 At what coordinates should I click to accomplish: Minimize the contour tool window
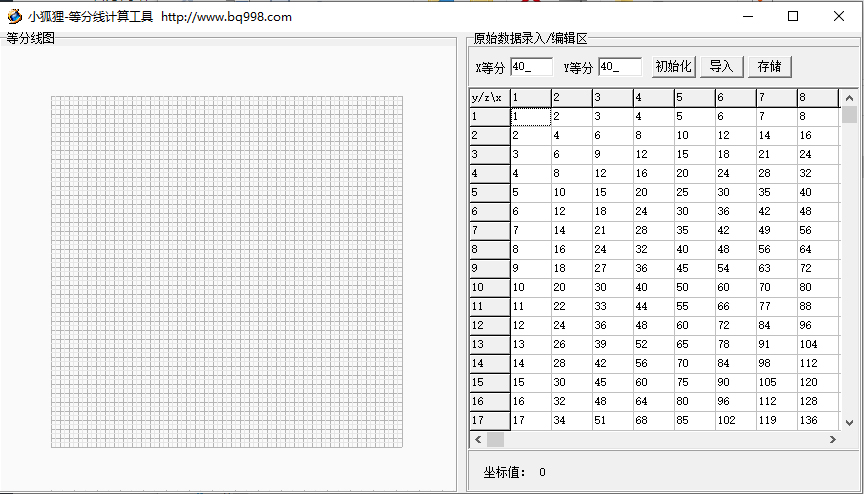click(x=748, y=17)
